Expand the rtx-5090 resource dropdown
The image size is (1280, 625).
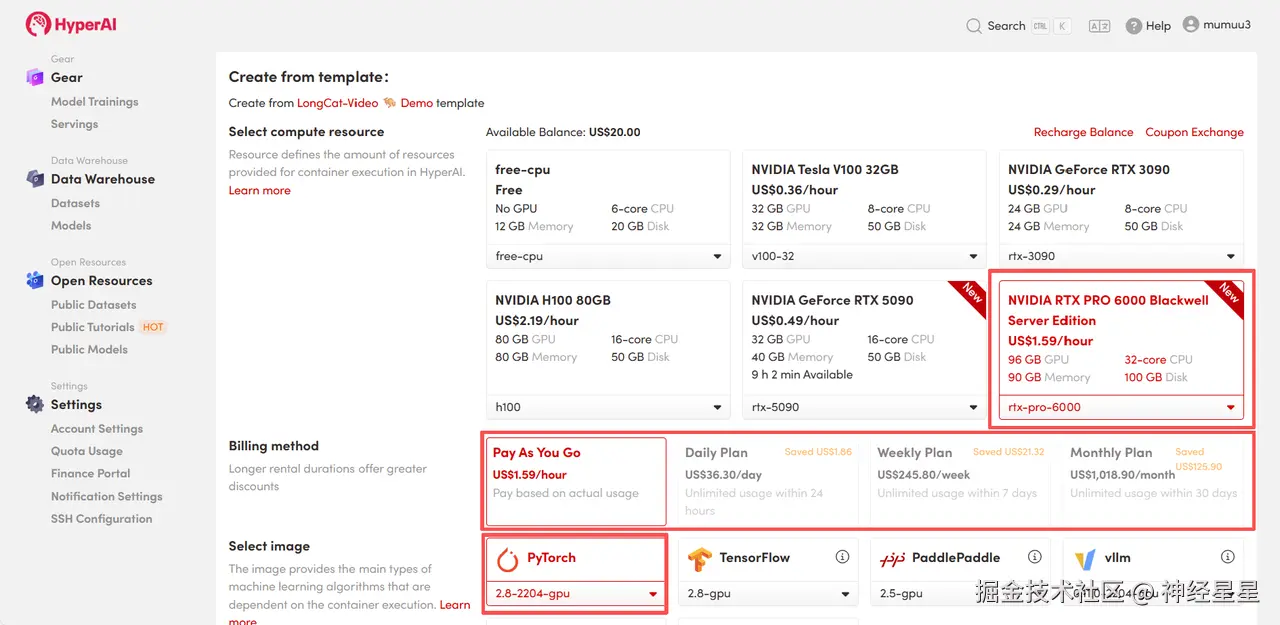click(x=861, y=407)
